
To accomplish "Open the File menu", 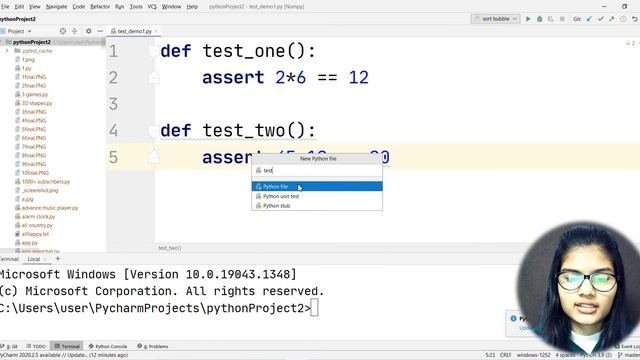I will point(5,7).
